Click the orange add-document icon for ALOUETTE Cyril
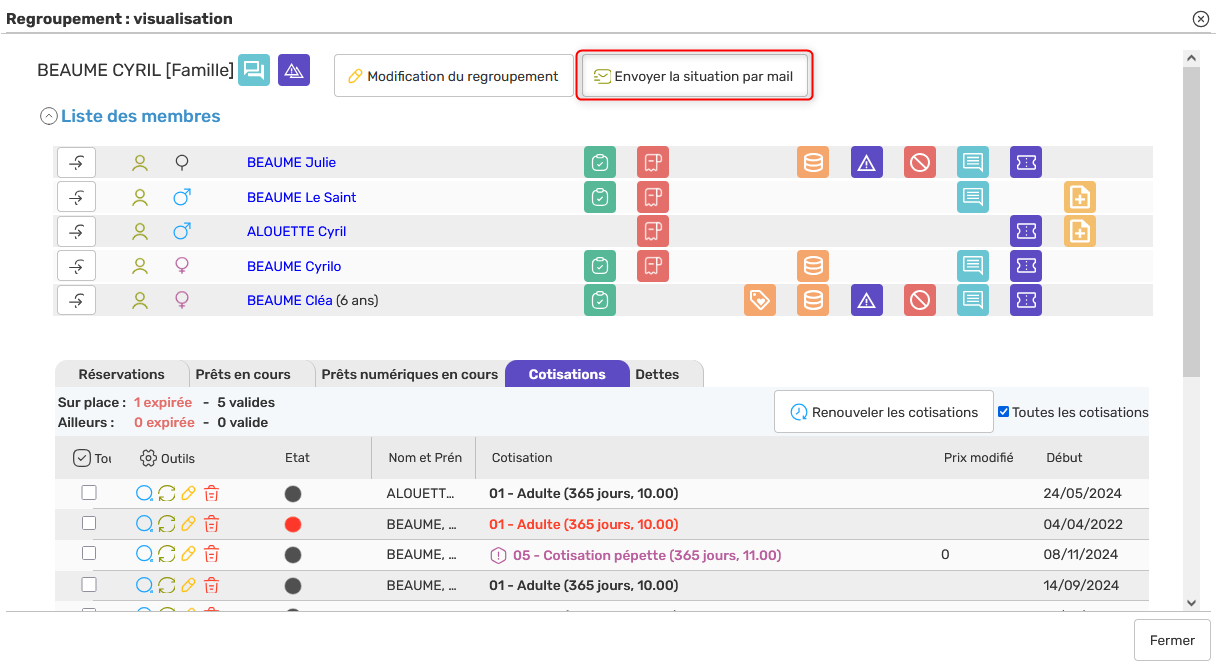The height and width of the screenshot is (667, 1216). 1079,231
